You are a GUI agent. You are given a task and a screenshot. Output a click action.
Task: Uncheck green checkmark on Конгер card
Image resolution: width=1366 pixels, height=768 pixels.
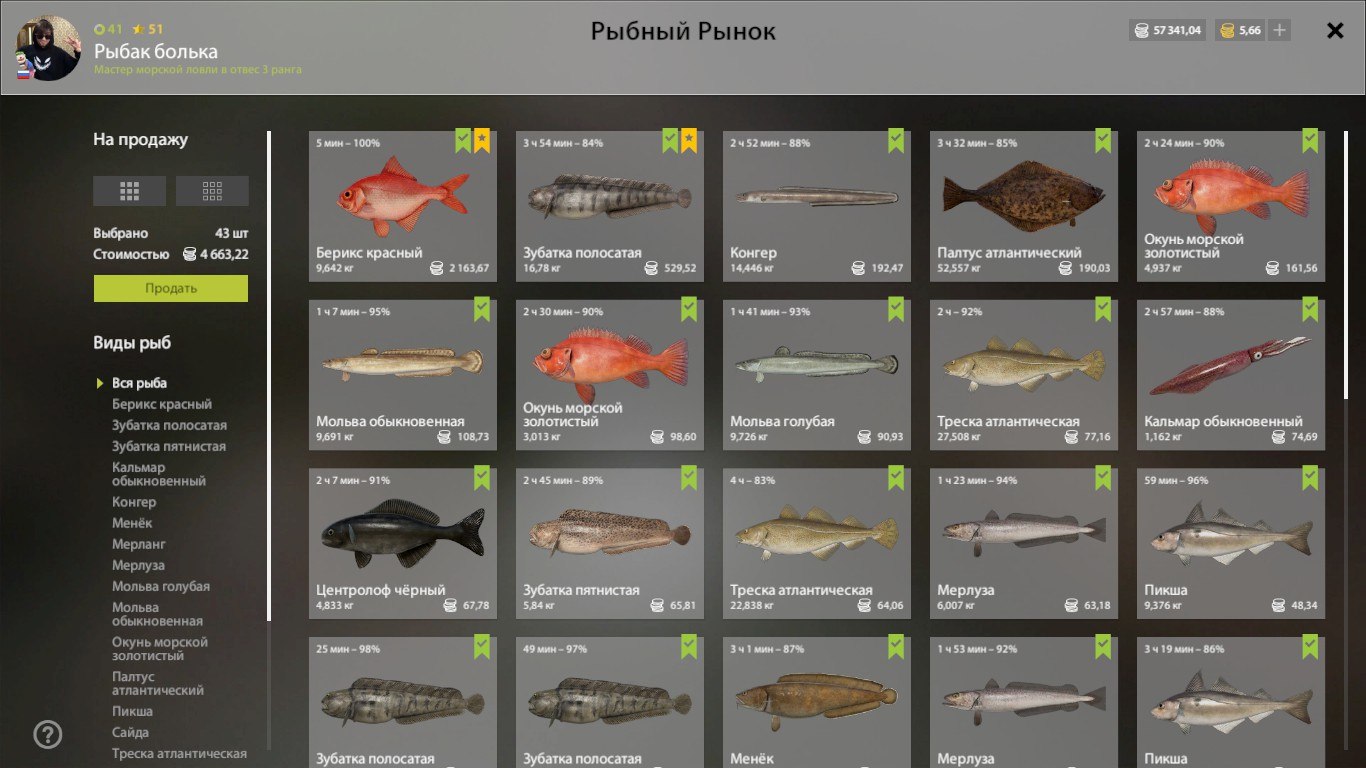click(896, 141)
